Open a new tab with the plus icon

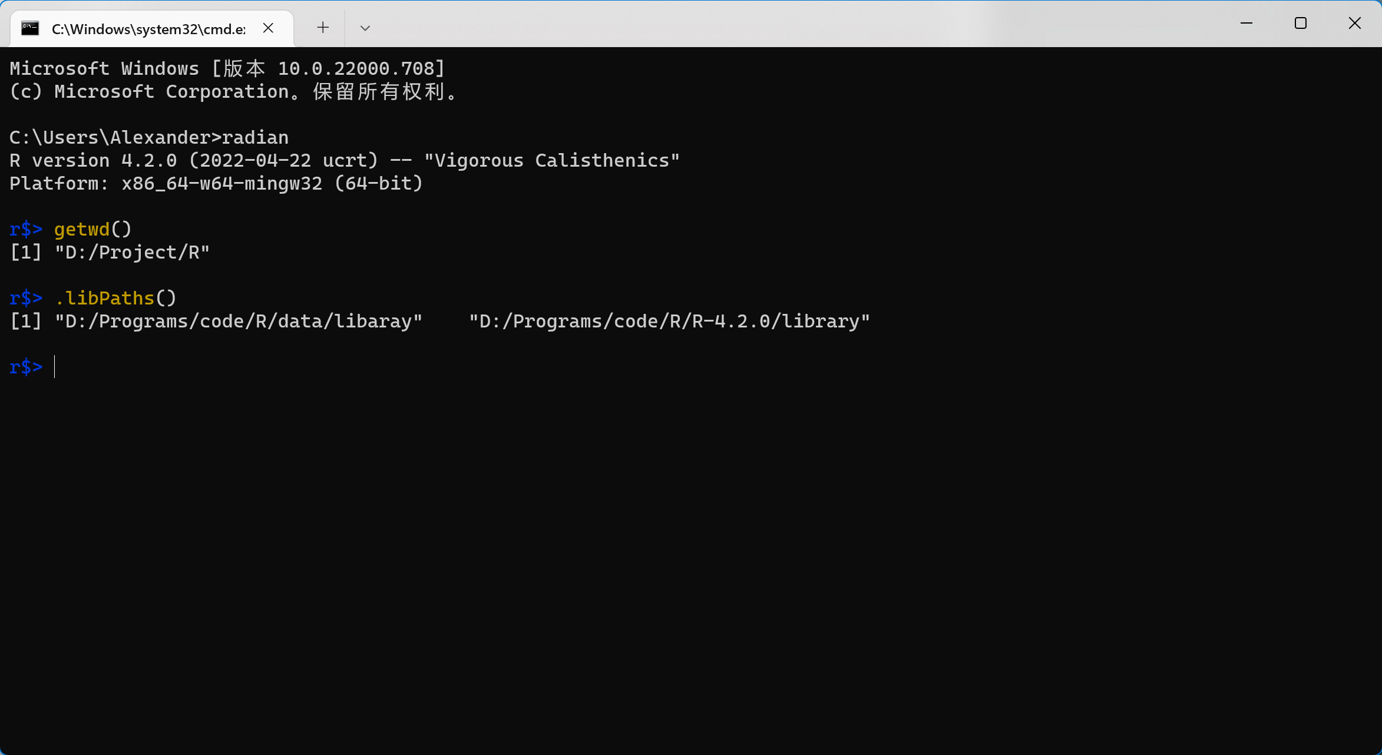point(322,28)
